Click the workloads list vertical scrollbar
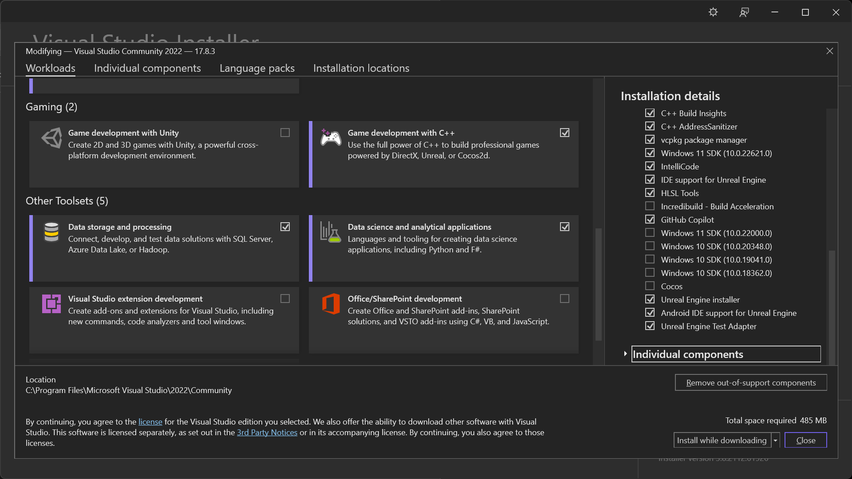This screenshot has height=479, width=852. [x=598, y=284]
